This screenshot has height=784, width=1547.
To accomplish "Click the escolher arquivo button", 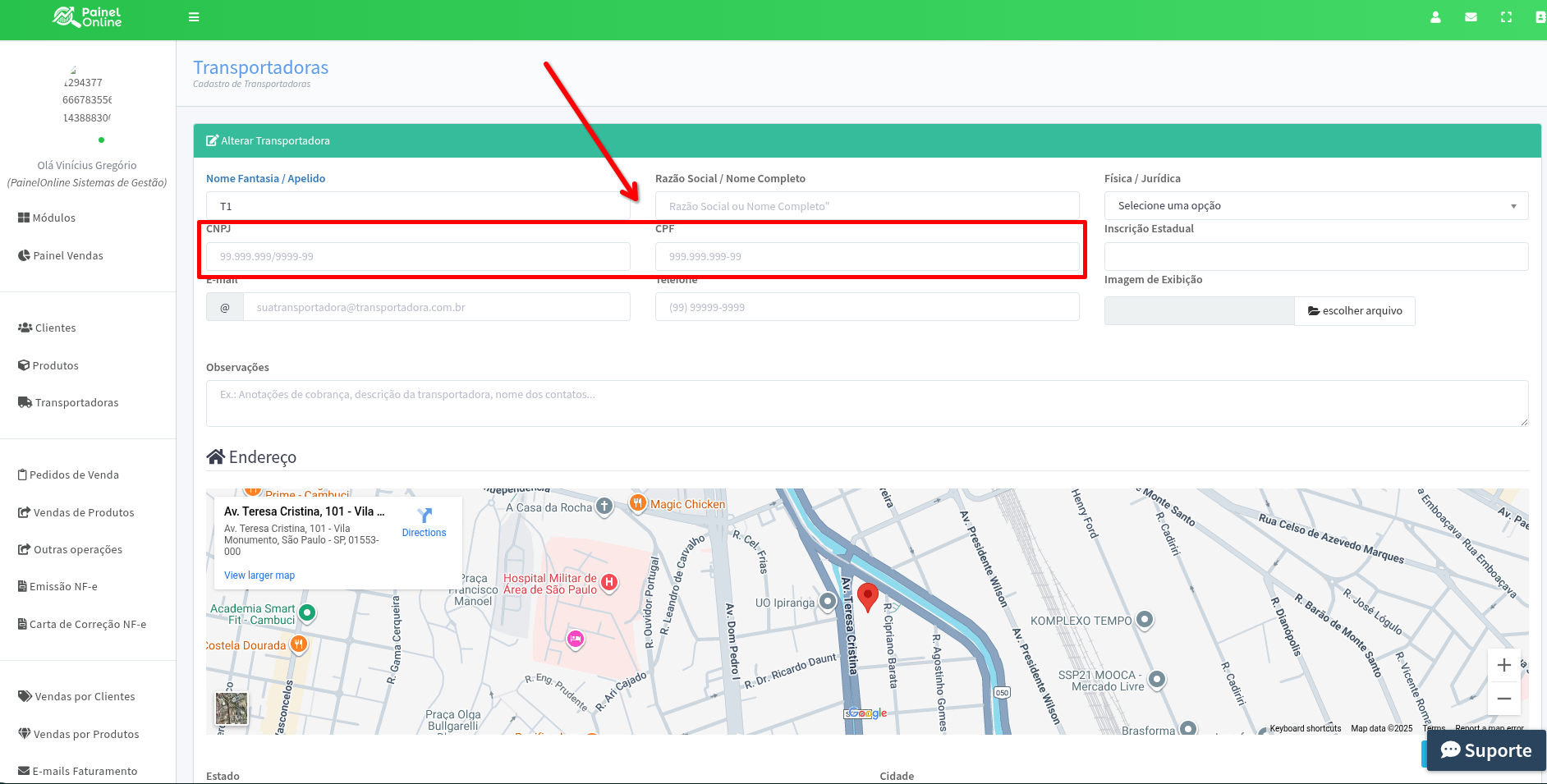I will pyautogui.click(x=1354, y=311).
